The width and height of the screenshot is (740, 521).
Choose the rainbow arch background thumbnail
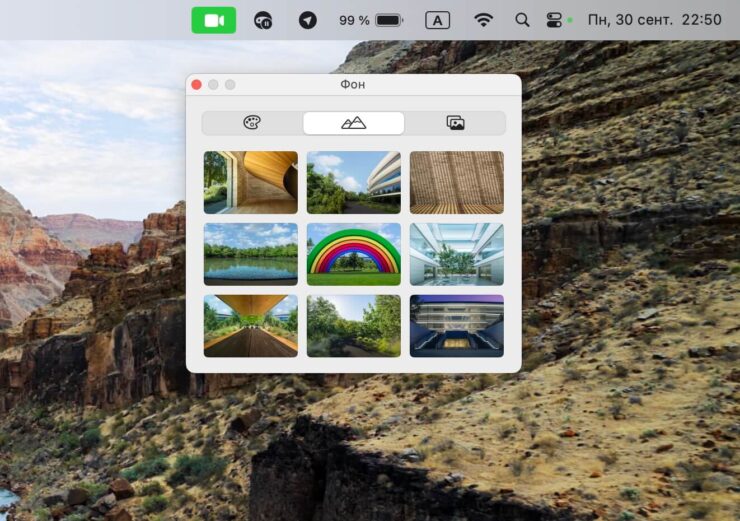point(353,254)
